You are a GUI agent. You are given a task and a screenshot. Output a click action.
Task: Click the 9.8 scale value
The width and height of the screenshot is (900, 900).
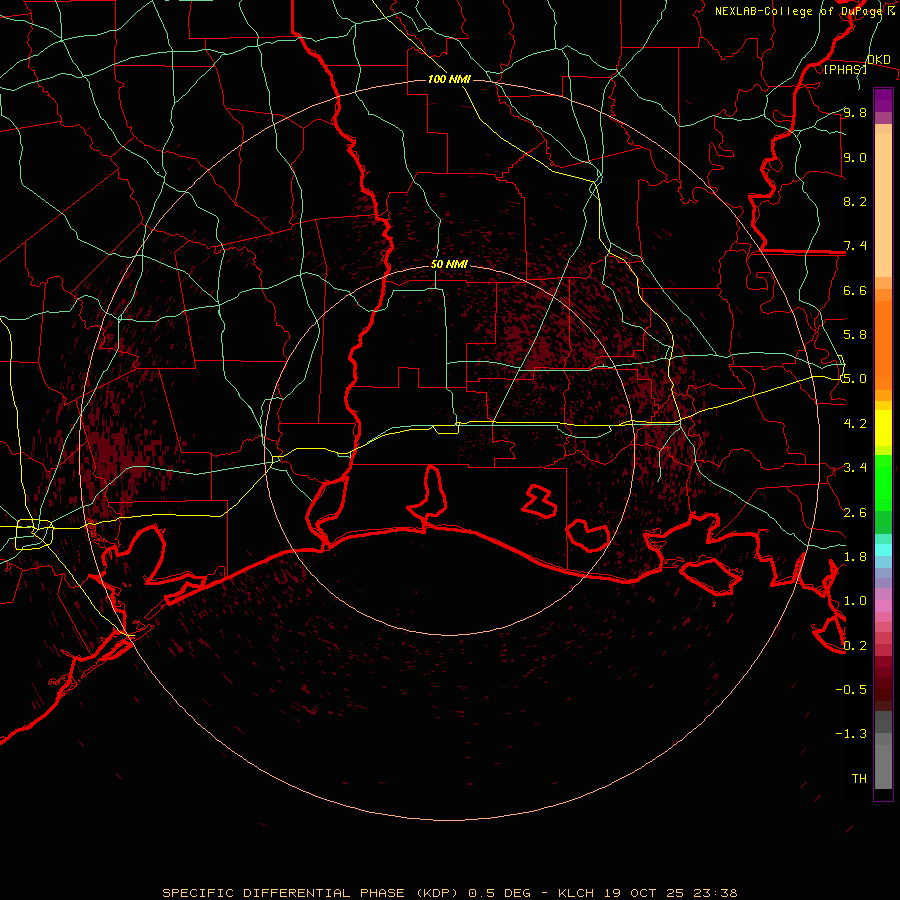[x=855, y=112]
